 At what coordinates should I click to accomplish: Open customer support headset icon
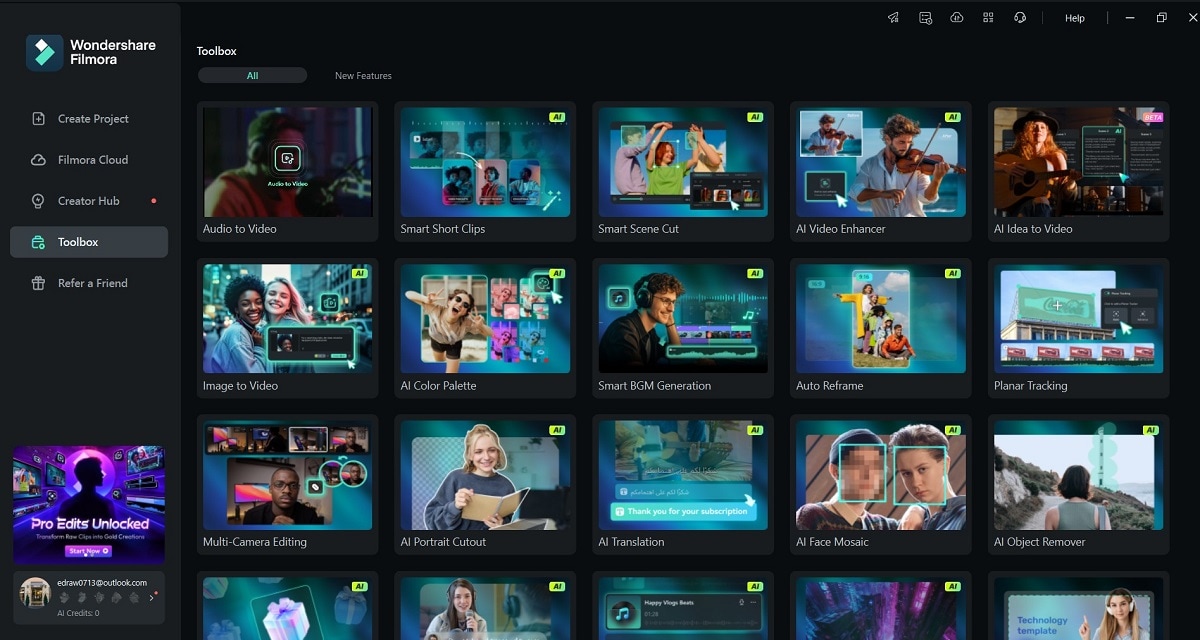pos(1020,18)
